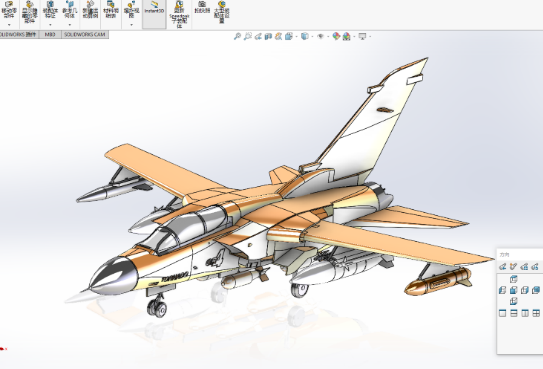Select Front view cube in Orientation panel

513,290
